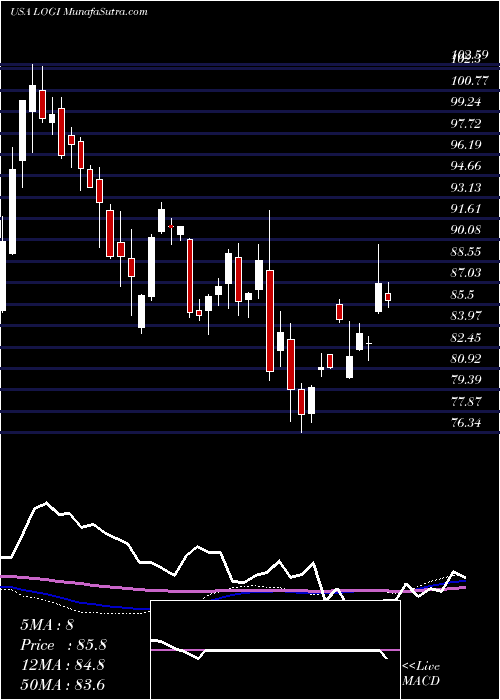Click the USA LOGI MunafaSutra.com title text
Screen dimensions: 500x700
(79, 11)
